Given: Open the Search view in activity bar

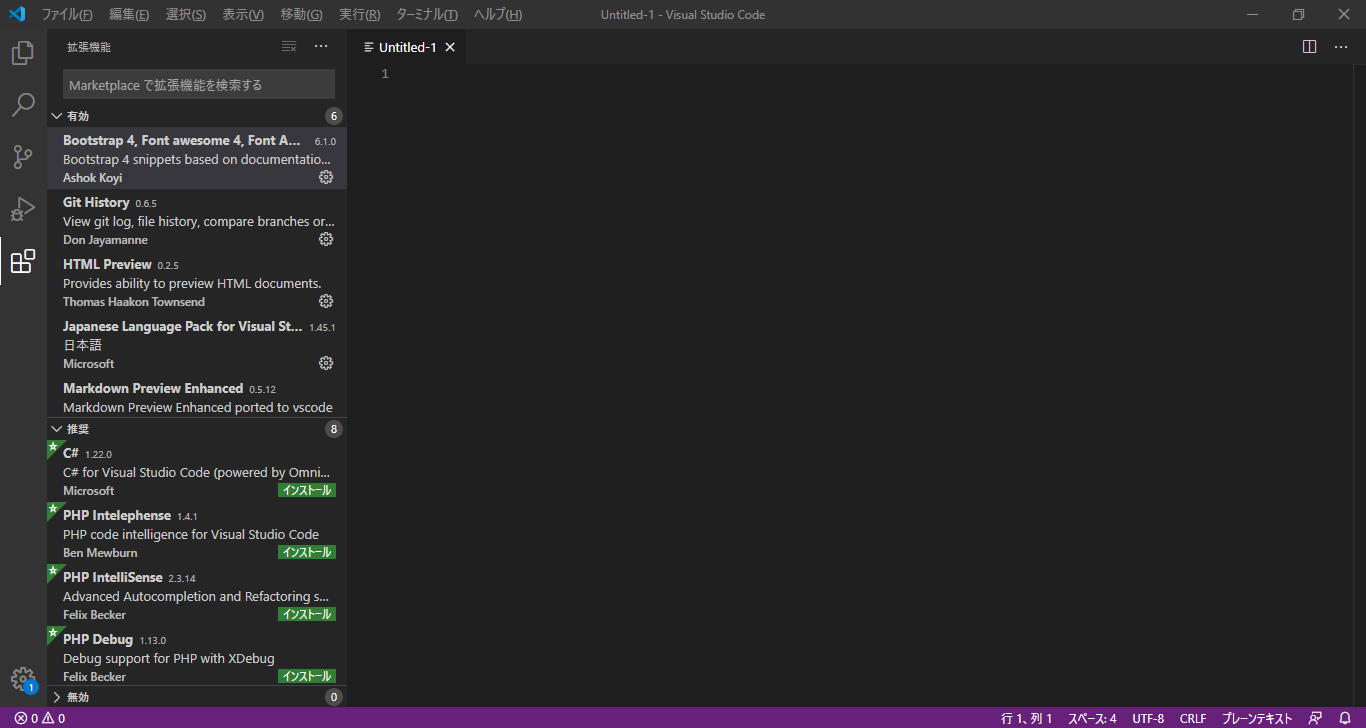Looking at the screenshot, I should 23,105.
